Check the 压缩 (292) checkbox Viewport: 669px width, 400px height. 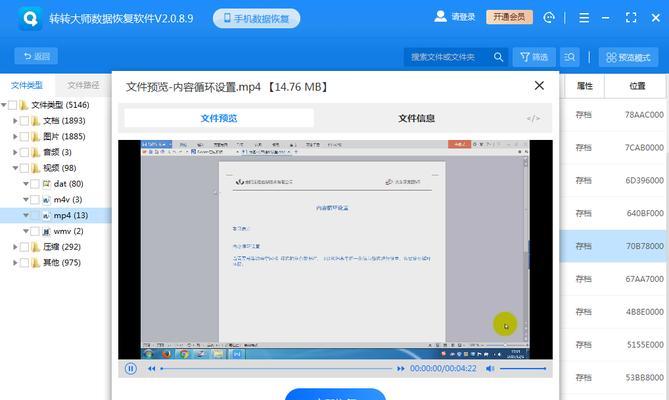(25, 247)
